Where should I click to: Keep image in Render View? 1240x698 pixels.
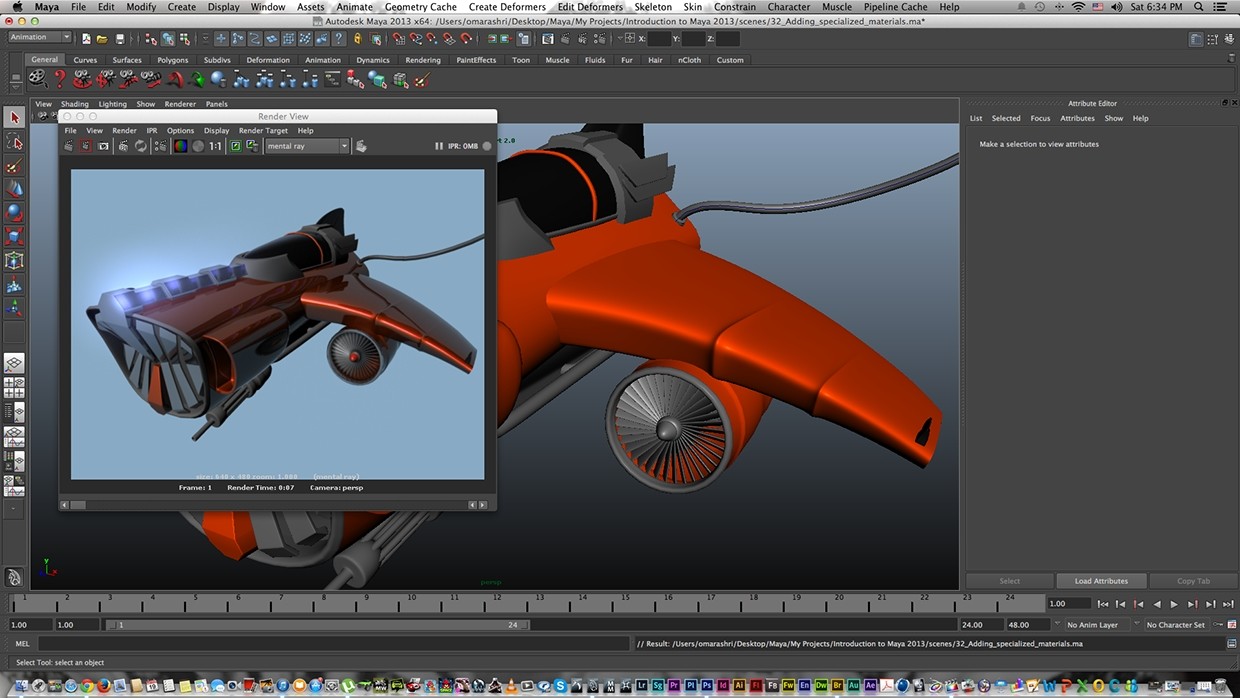236,146
